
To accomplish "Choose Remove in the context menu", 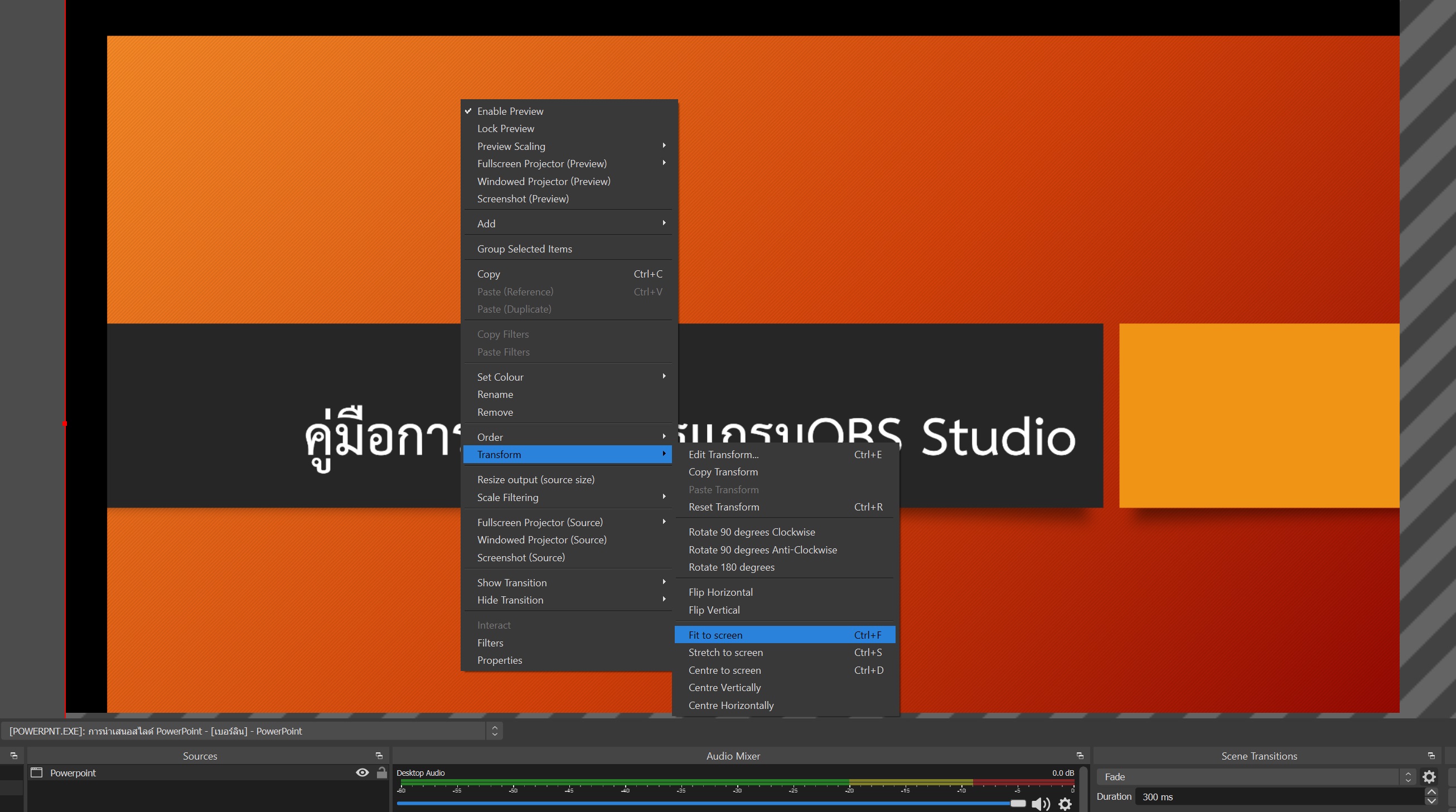I will pos(568,412).
